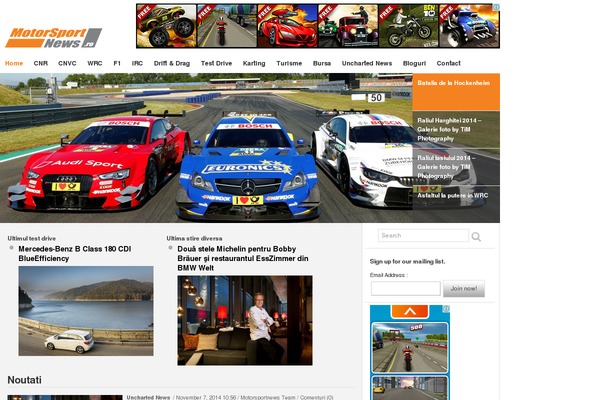
Task: Open the Uncharted News menu section
Action: [x=367, y=63]
